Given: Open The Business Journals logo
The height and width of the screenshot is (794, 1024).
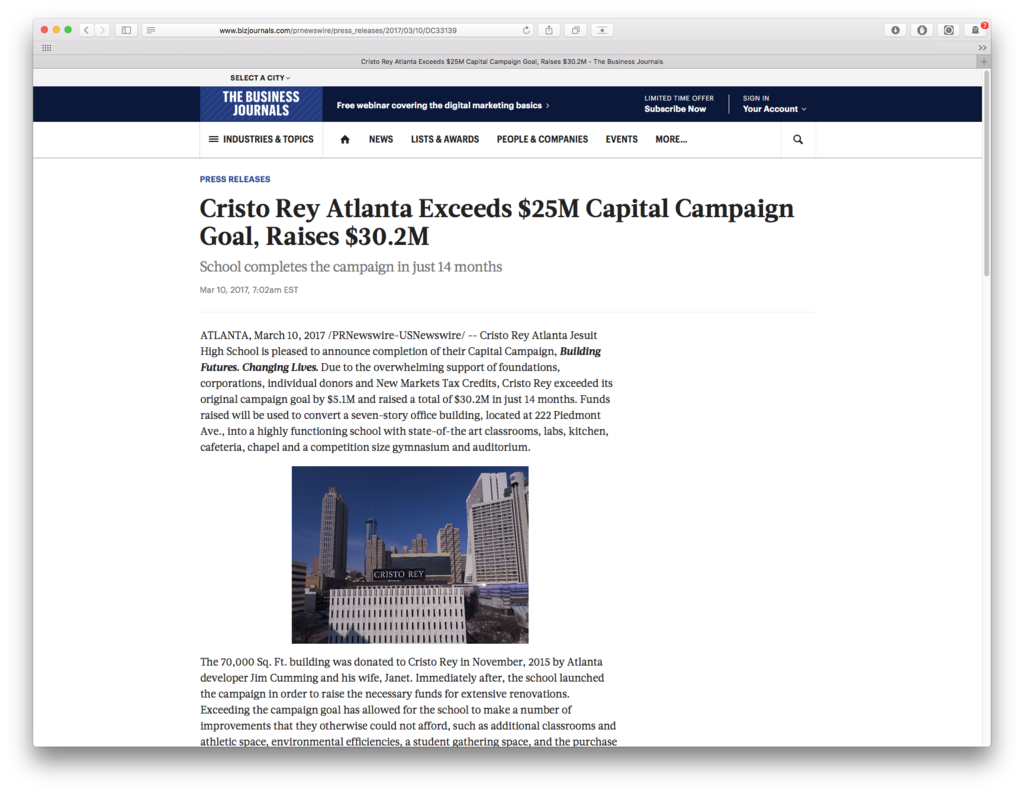Looking at the screenshot, I should coord(261,104).
